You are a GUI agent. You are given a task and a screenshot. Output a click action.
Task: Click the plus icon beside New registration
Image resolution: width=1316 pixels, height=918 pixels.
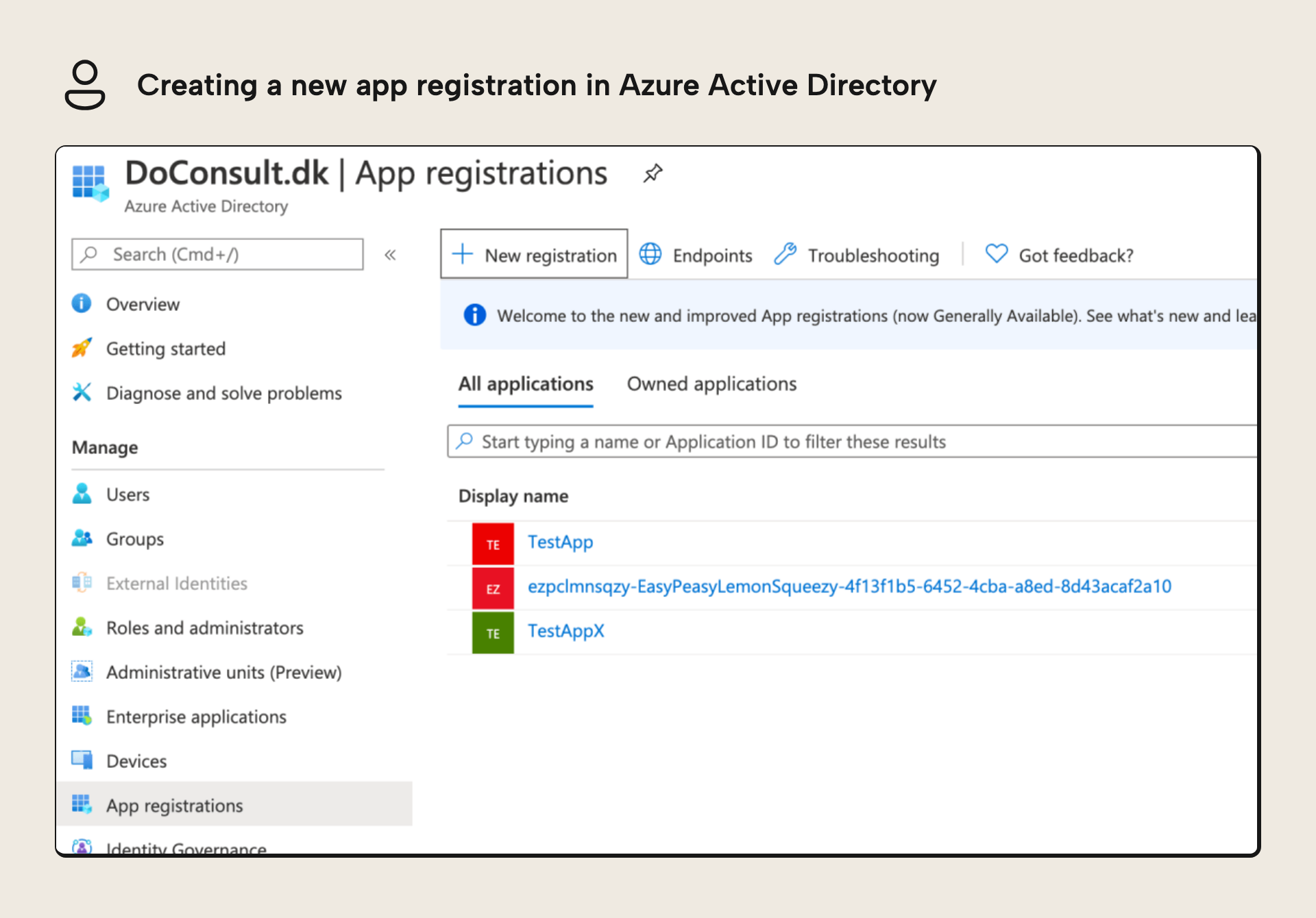pos(463,254)
